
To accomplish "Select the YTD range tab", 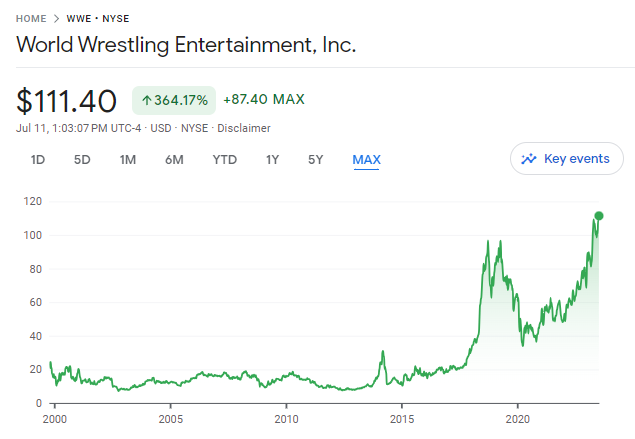I will pos(225,160).
